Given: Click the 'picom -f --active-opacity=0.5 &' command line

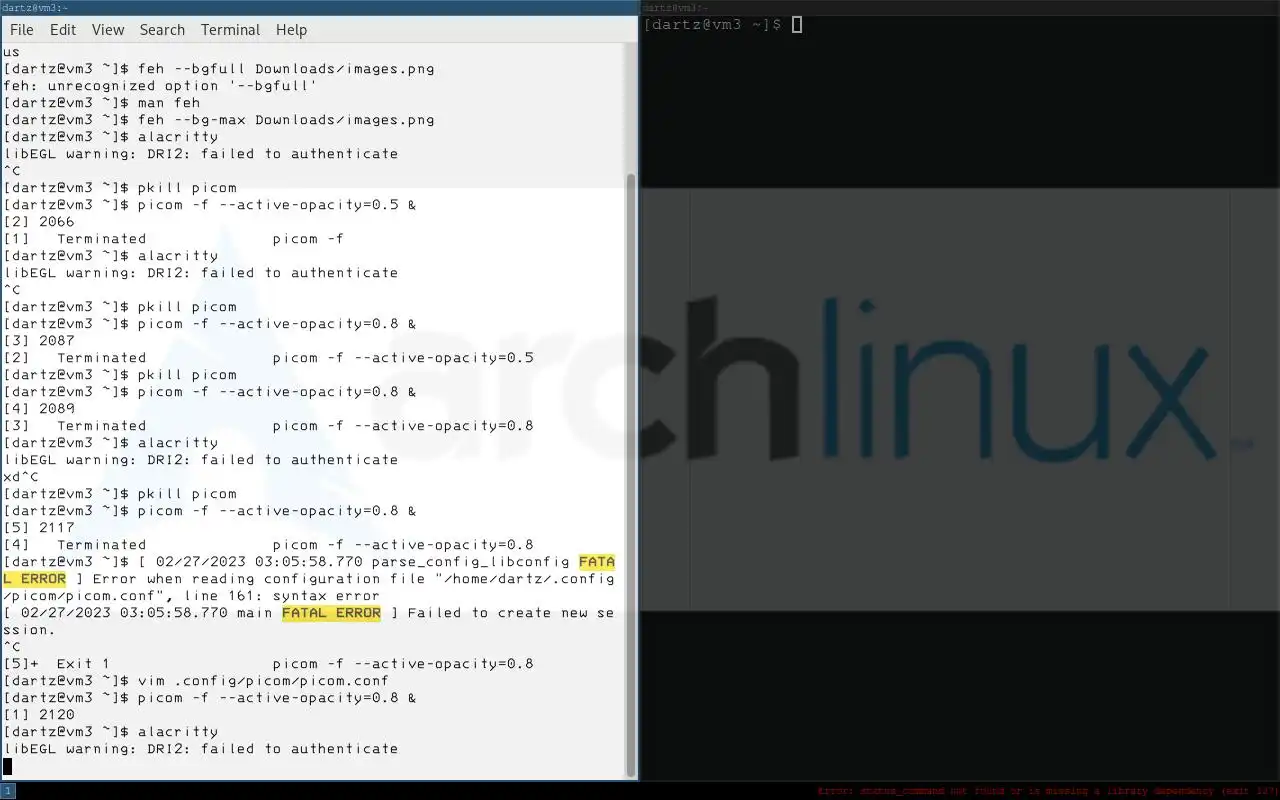Looking at the screenshot, I should [x=210, y=205].
